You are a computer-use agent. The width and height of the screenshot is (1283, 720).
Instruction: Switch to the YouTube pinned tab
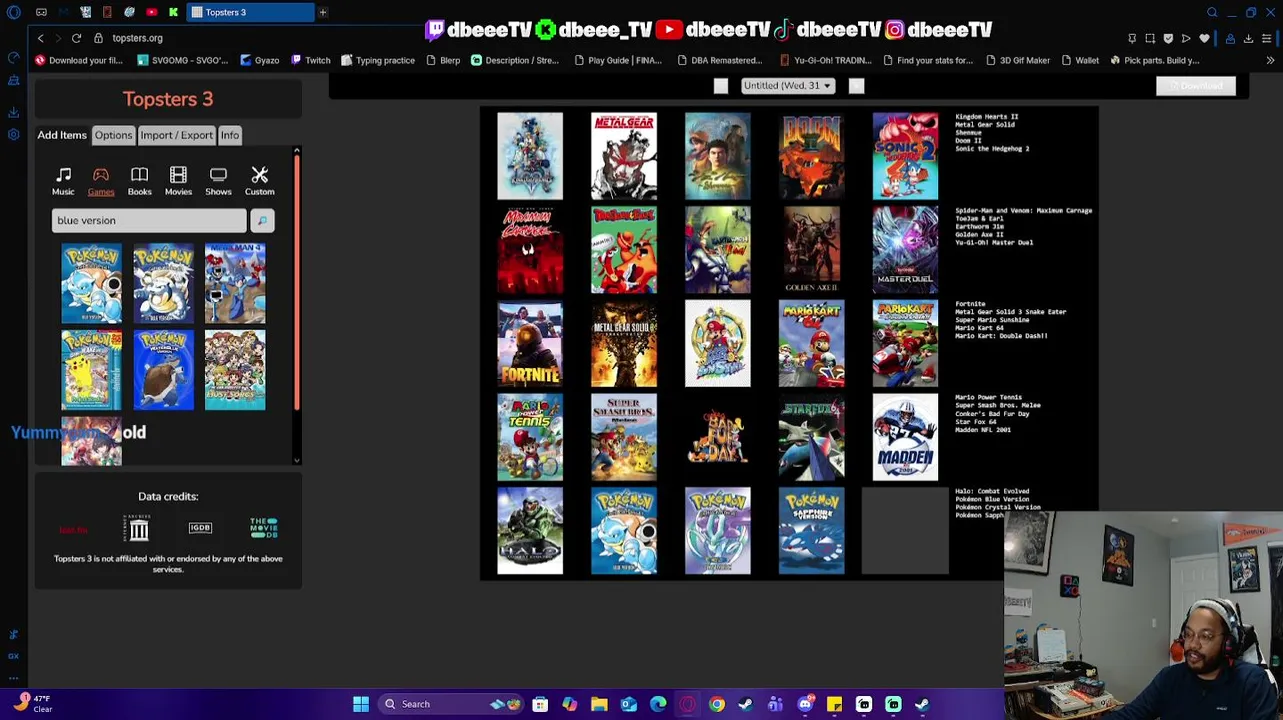[x=151, y=12]
